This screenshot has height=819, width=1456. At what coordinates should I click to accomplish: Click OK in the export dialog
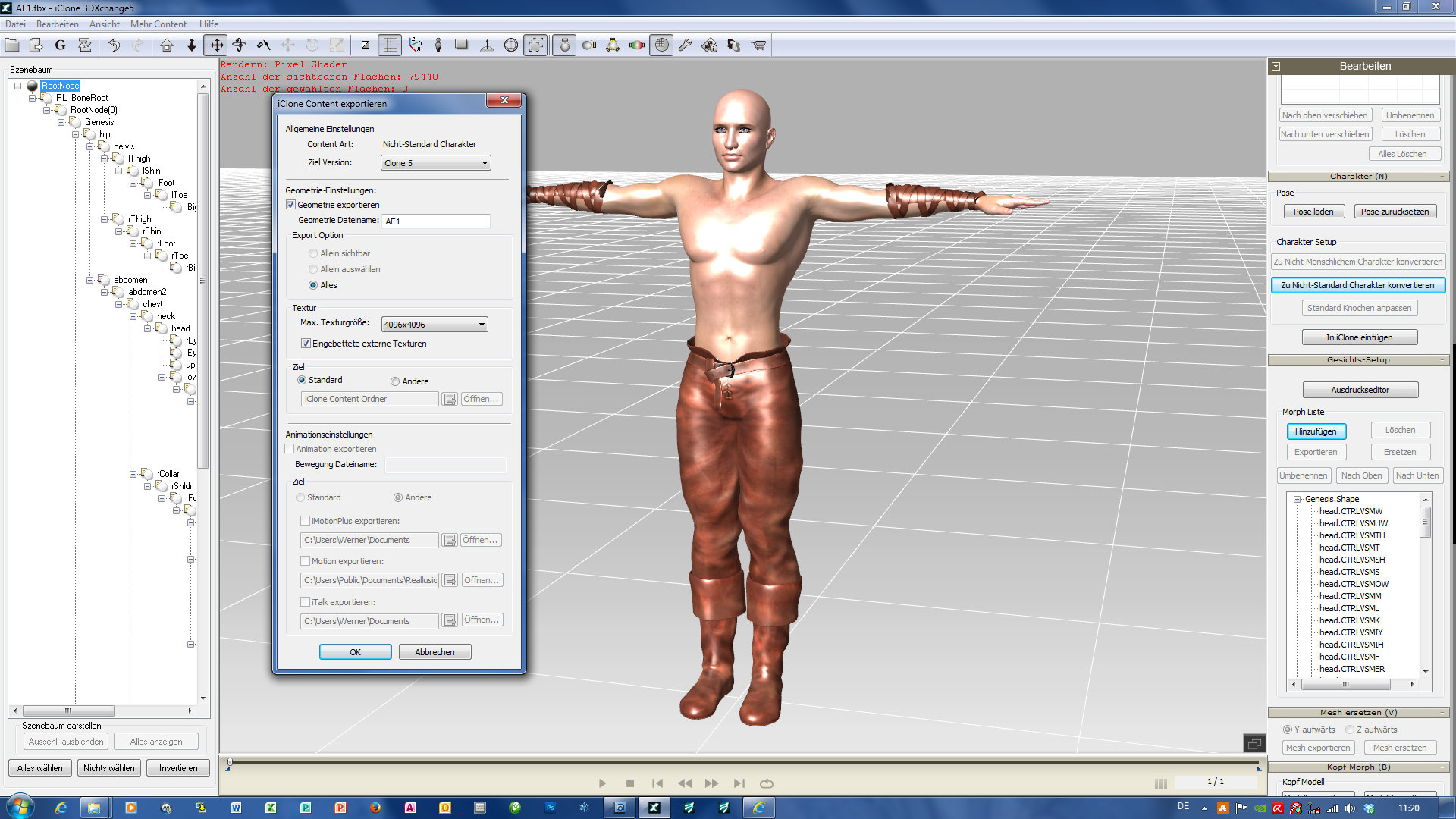355,652
